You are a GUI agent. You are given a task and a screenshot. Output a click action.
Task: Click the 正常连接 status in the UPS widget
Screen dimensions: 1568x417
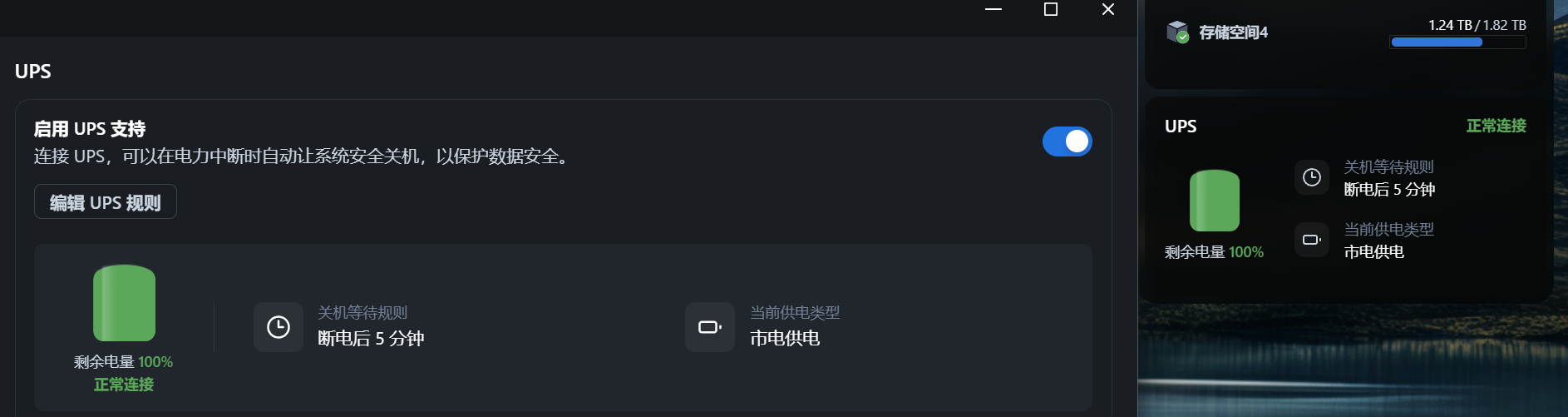click(x=1496, y=126)
